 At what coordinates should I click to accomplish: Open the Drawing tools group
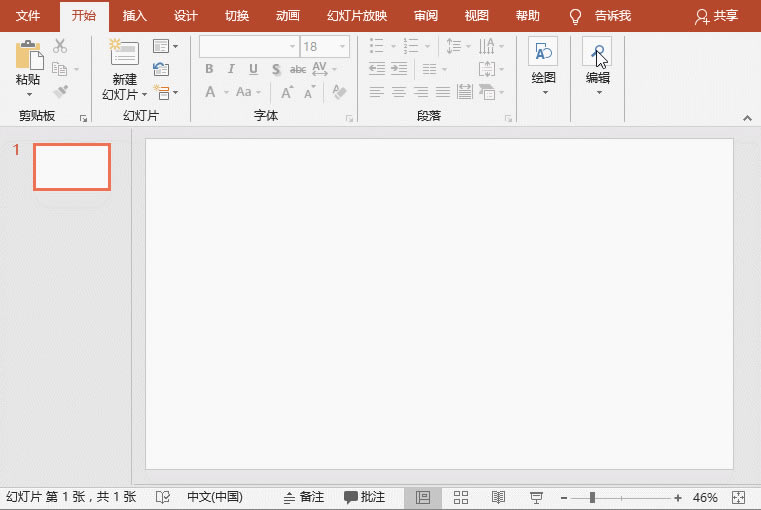(543, 60)
